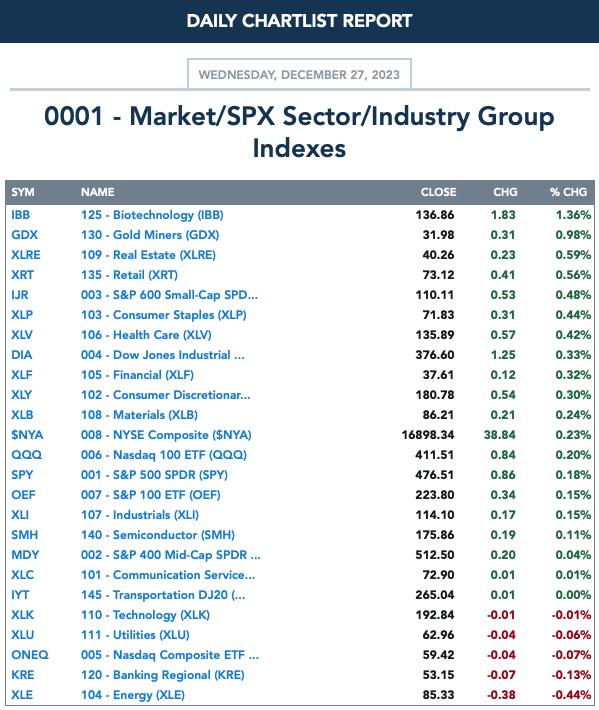Open 110 - Technology (XLK) link

145,614
